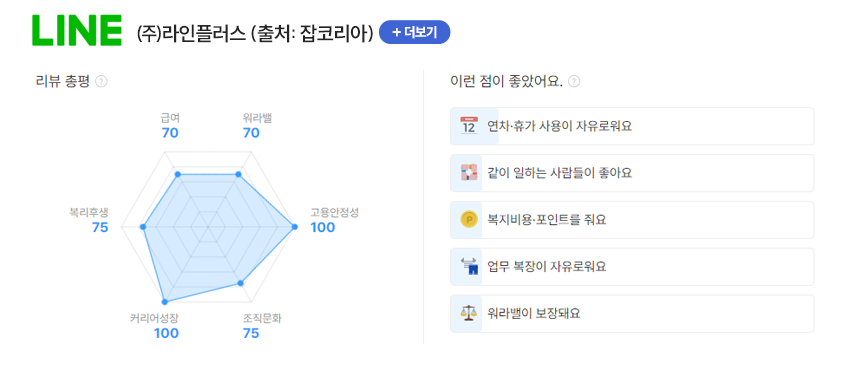Click the 조직문화 data point on chart
This screenshot has width=842, height=381.
[x=241, y=283]
